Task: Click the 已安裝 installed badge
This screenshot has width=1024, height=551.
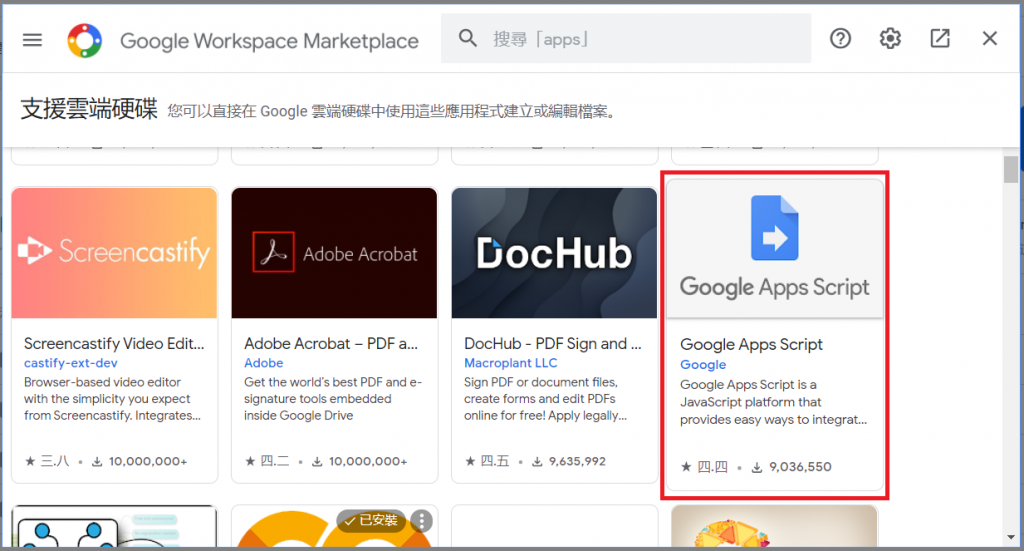Action: point(372,520)
